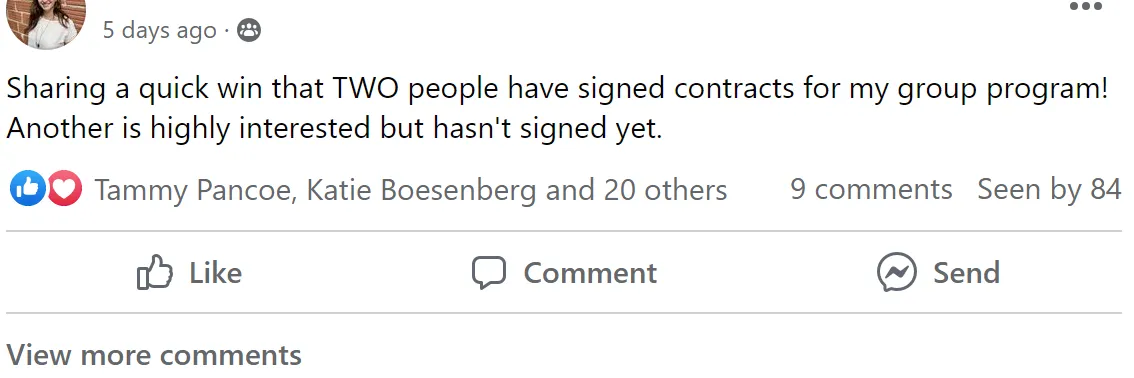Click the line 'Another is highly interested'
This screenshot has height=378, width=1134.
[x=189, y=129]
